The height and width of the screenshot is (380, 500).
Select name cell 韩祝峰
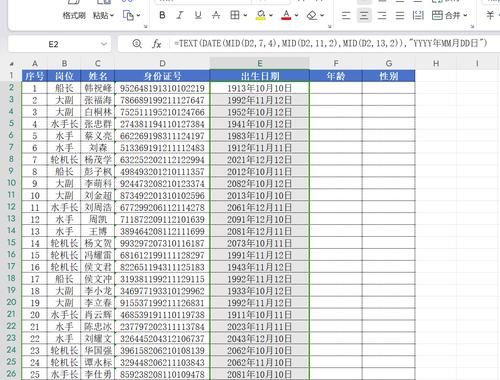(x=98, y=88)
